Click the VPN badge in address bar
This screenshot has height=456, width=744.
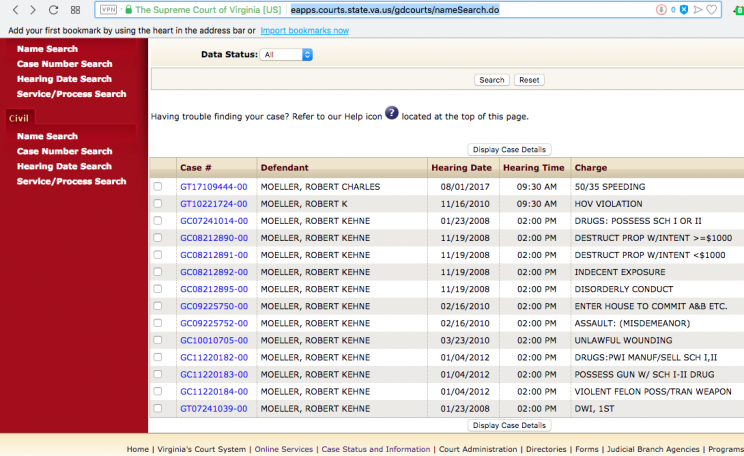point(109,10)
